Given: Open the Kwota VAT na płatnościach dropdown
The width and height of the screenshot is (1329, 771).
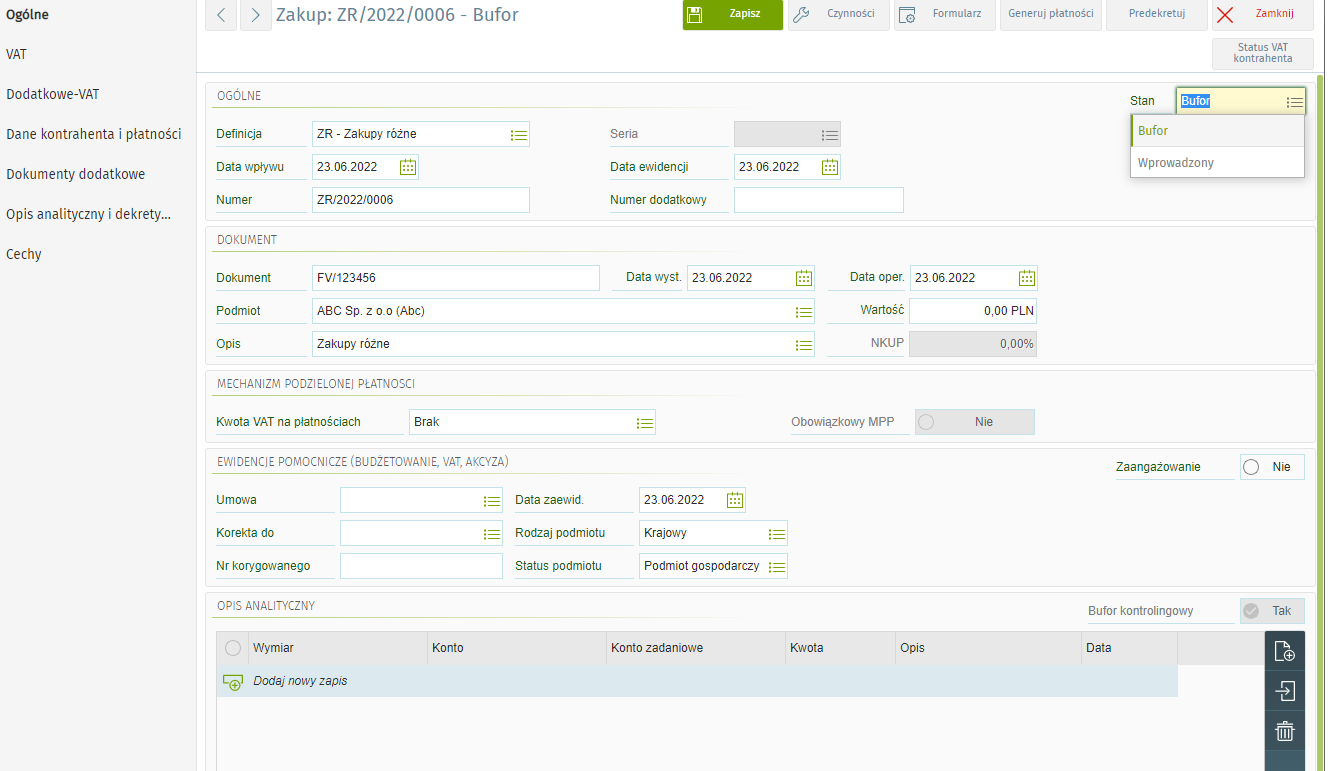Looking at the screenshot, I should point(645,423).
